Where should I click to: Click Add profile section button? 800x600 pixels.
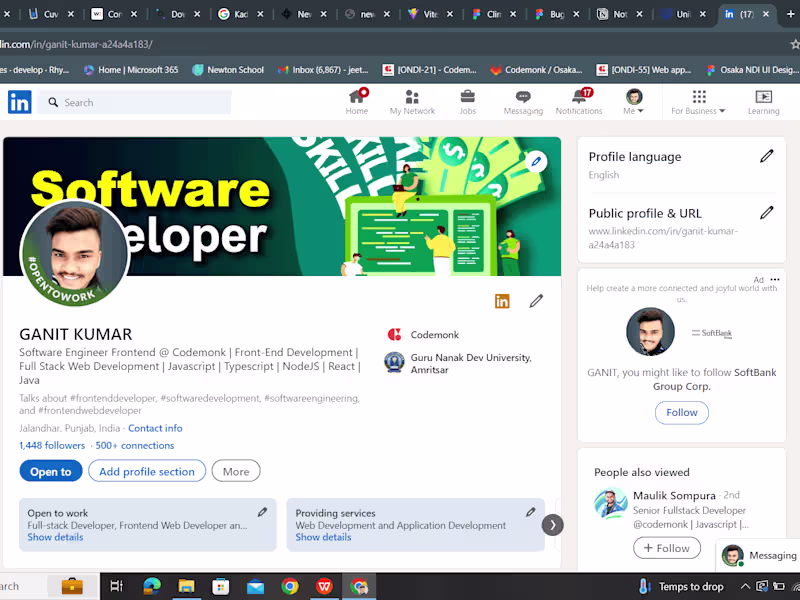tap(147, 471)
